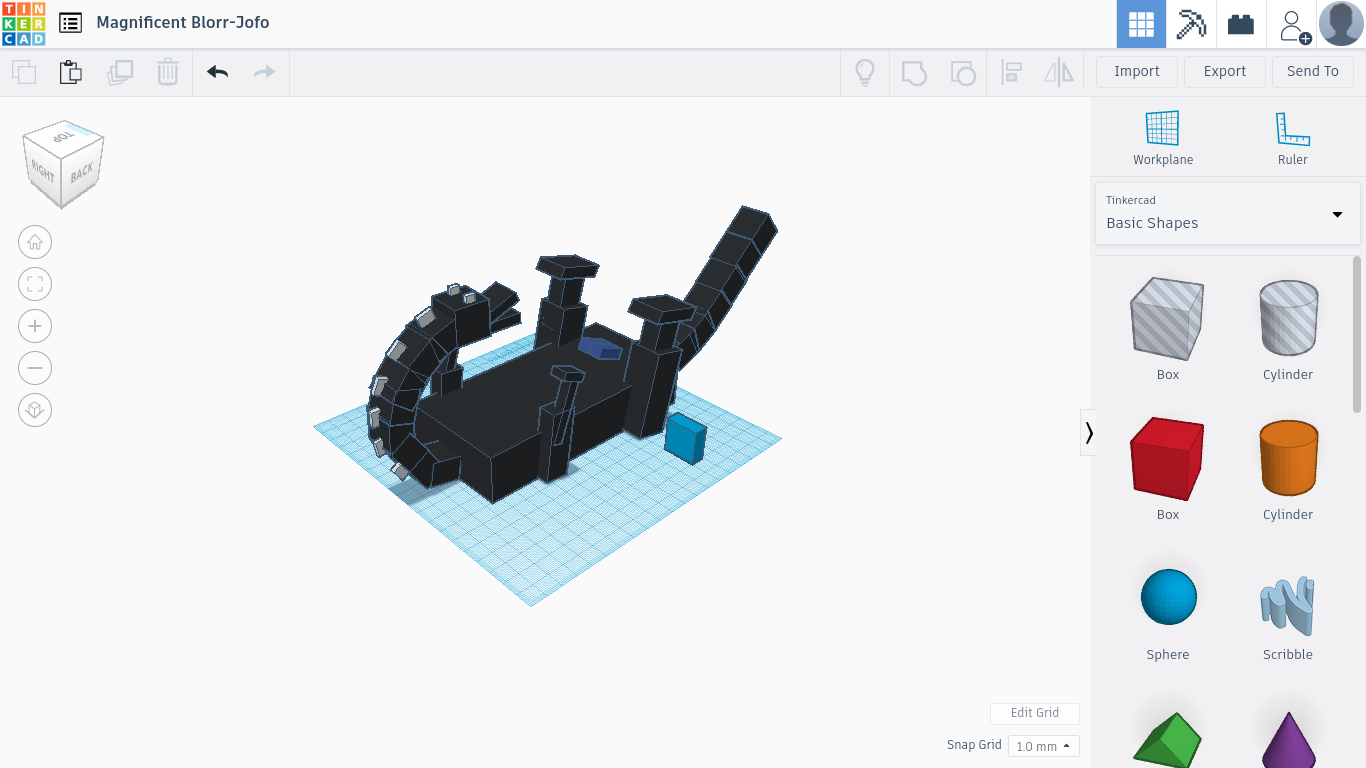Click the Magnificent Blorr-Jofo design name

pos(183,22)
